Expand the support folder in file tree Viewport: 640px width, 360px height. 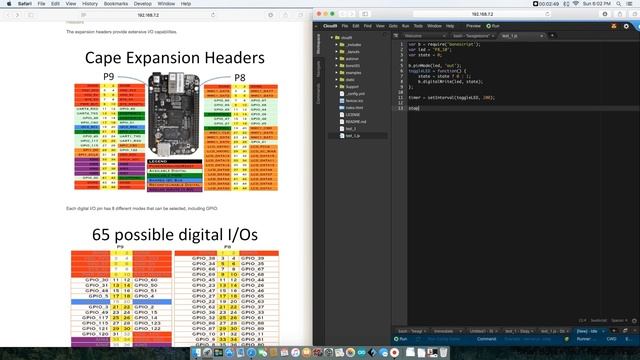(337, 87)
